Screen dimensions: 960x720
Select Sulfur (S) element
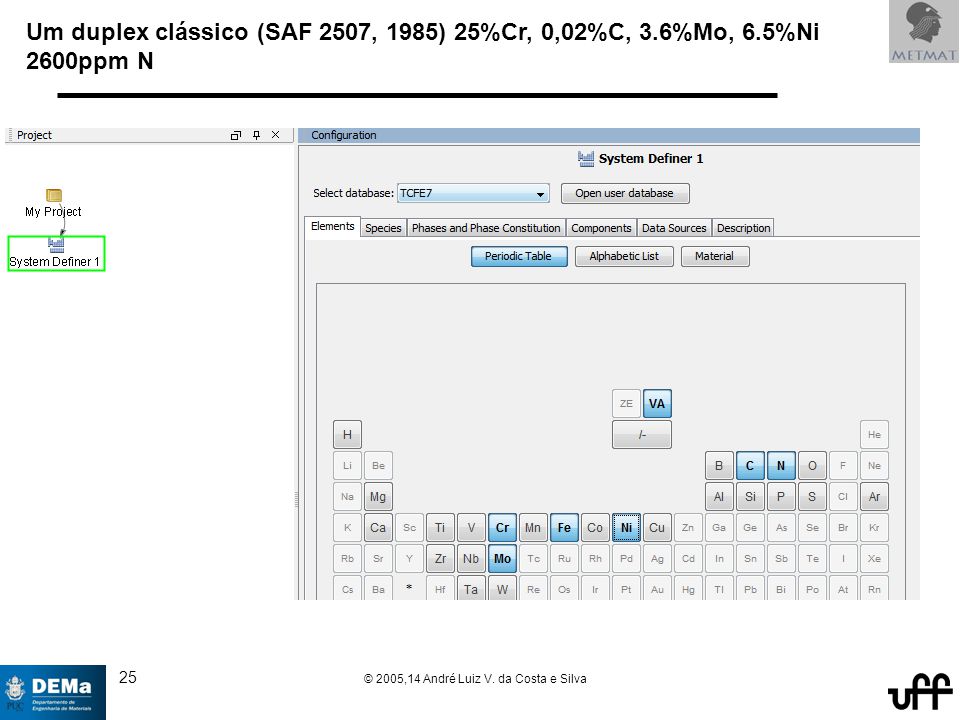812,497
